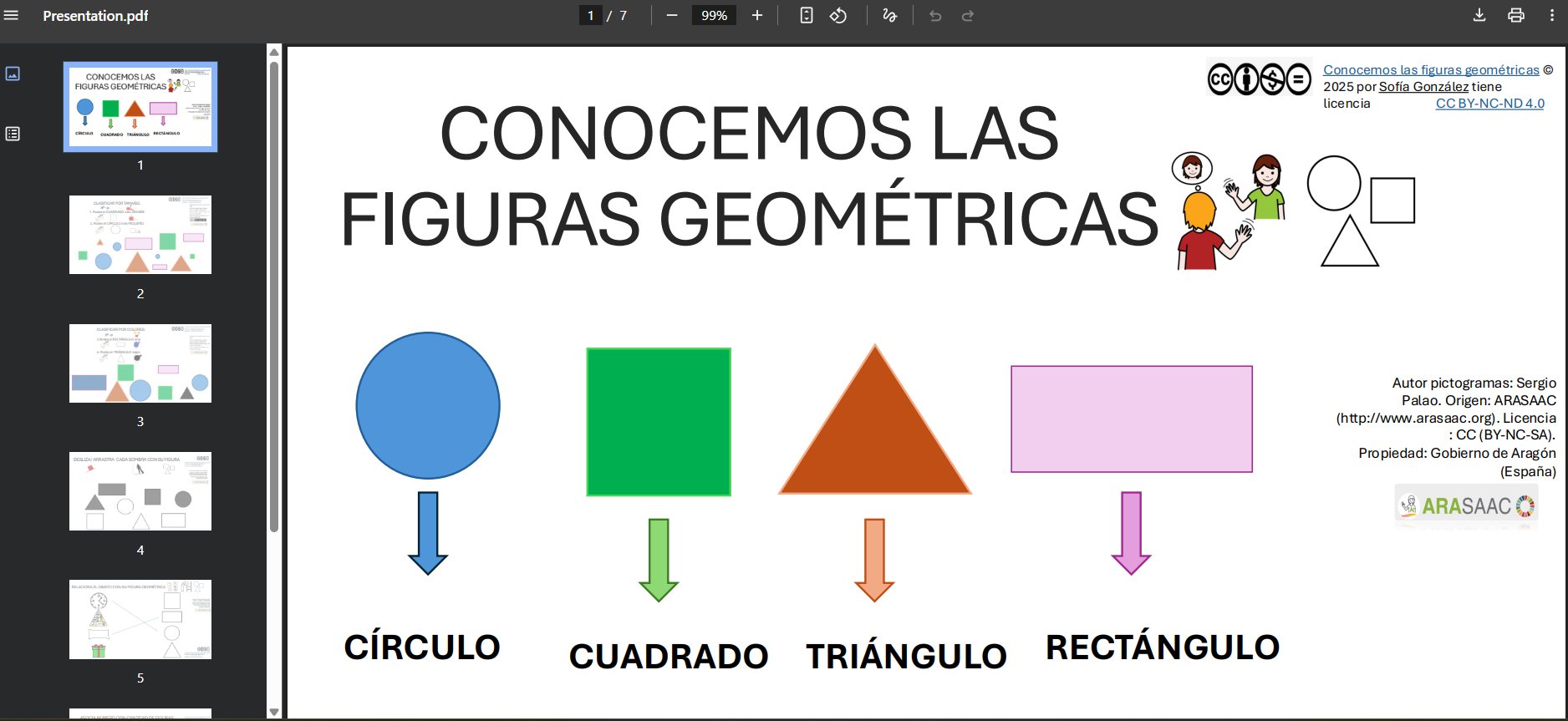Select page 1 thumbnail
The width and height of the screenshot is (1568, 721).
click(x=140, y=107)
